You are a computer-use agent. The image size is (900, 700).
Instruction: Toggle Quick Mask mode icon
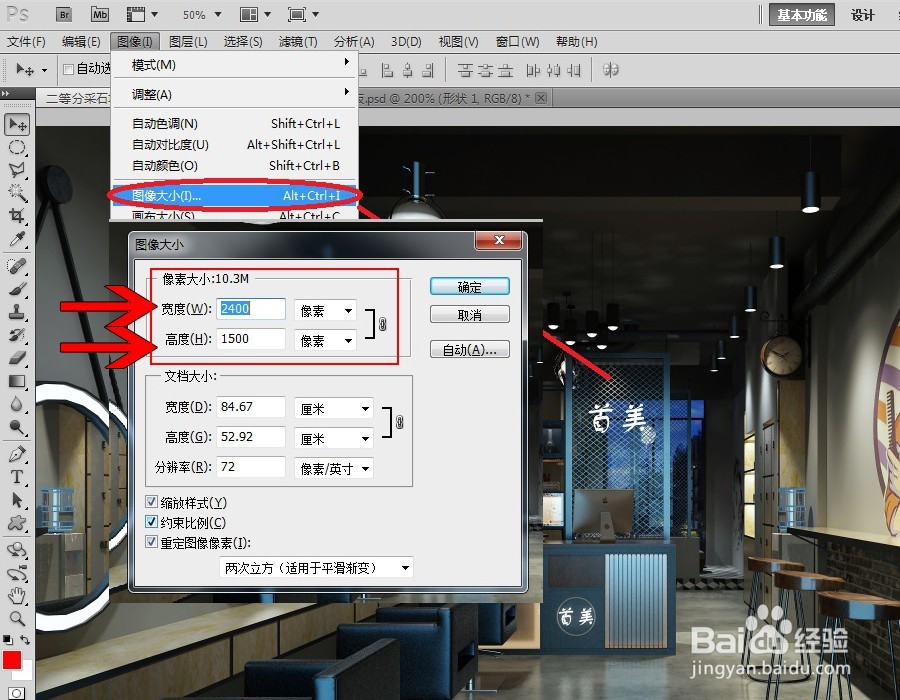point(17,693)
